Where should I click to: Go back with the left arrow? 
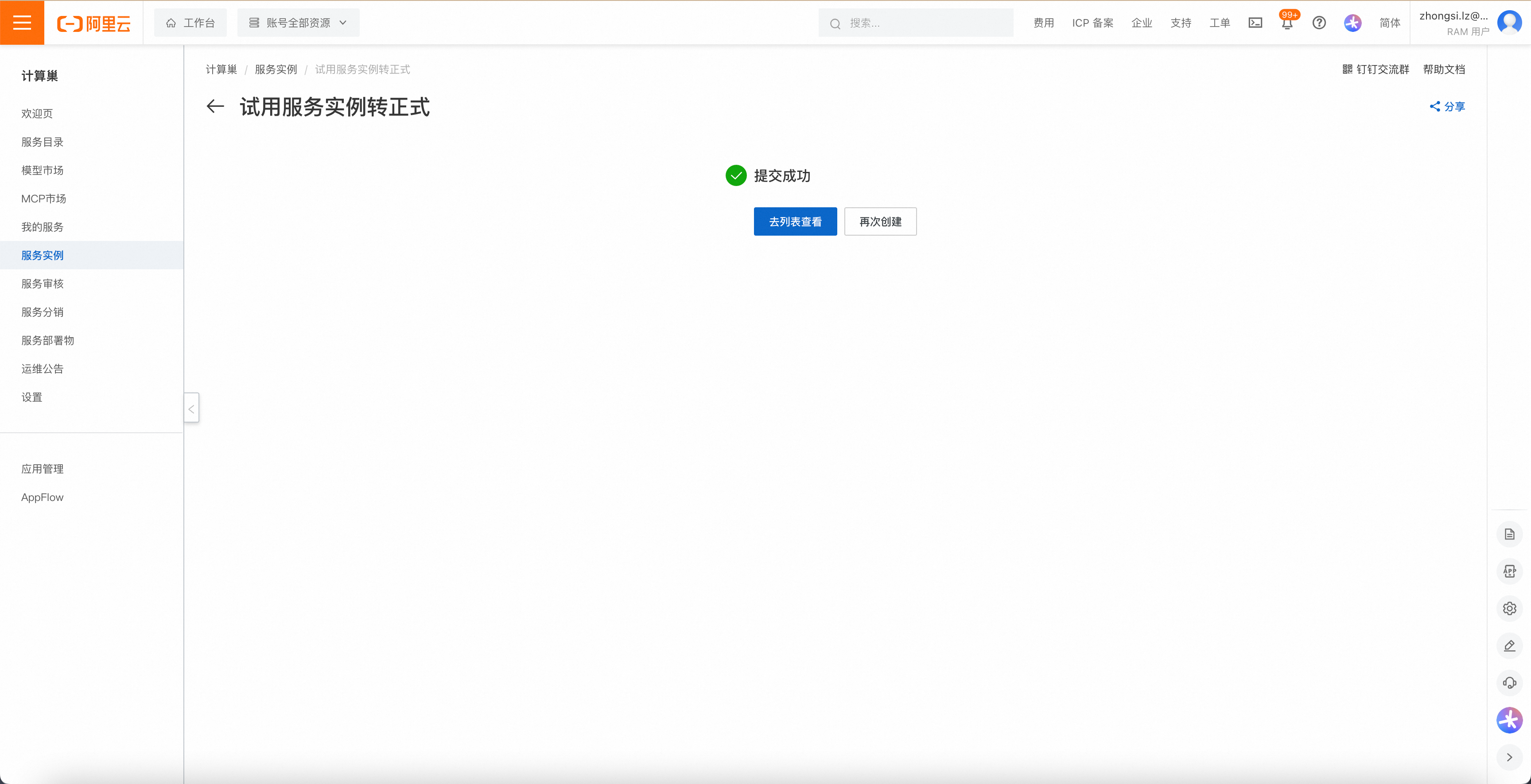pos(215,106)
